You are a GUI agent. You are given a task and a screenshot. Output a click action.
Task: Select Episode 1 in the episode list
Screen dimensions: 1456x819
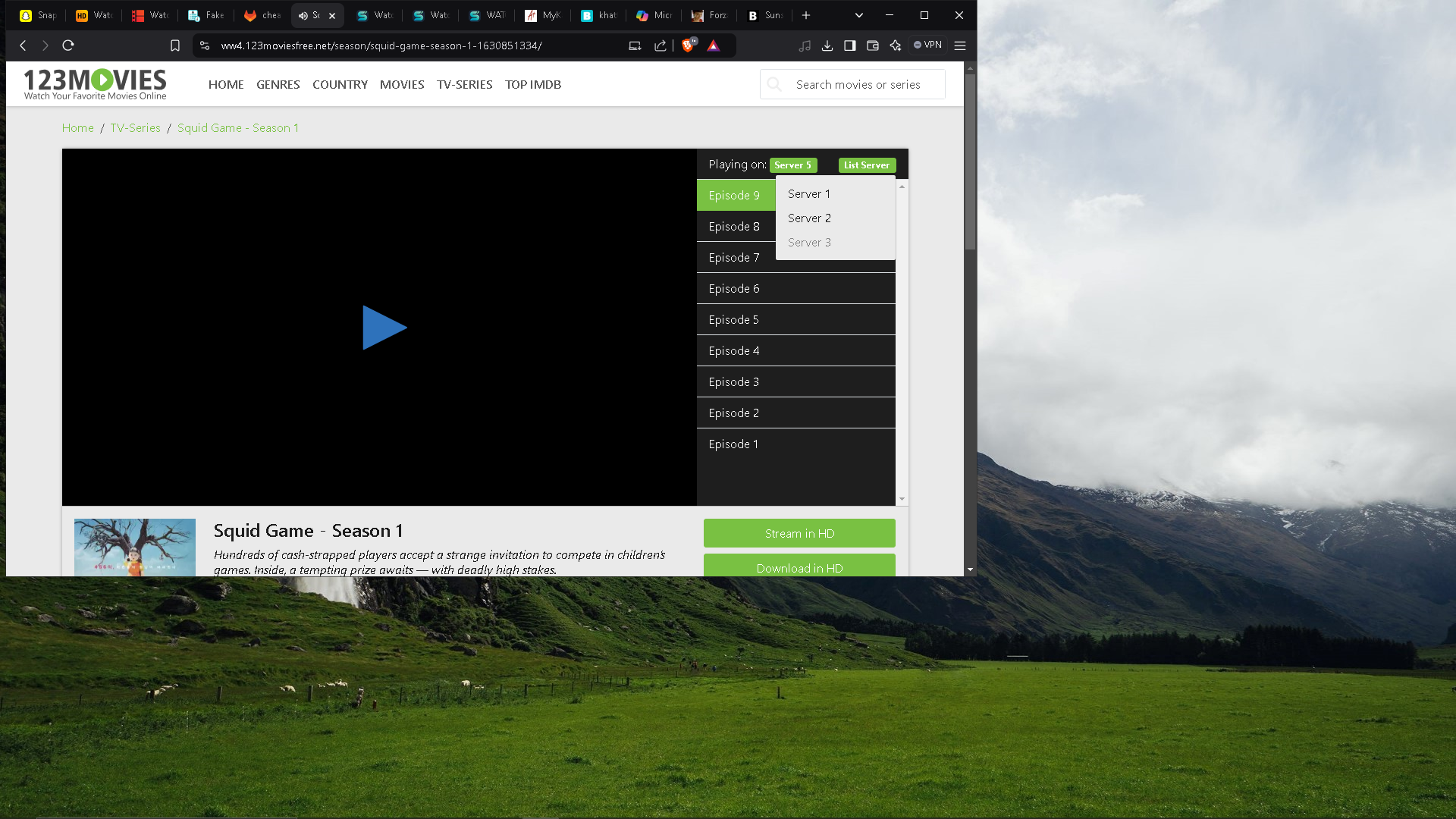coord(795,444)
